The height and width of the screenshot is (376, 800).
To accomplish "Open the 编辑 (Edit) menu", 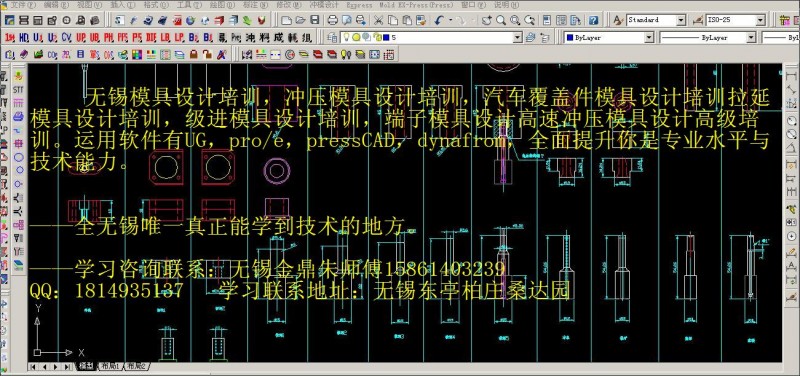I will tap(56, 5).
